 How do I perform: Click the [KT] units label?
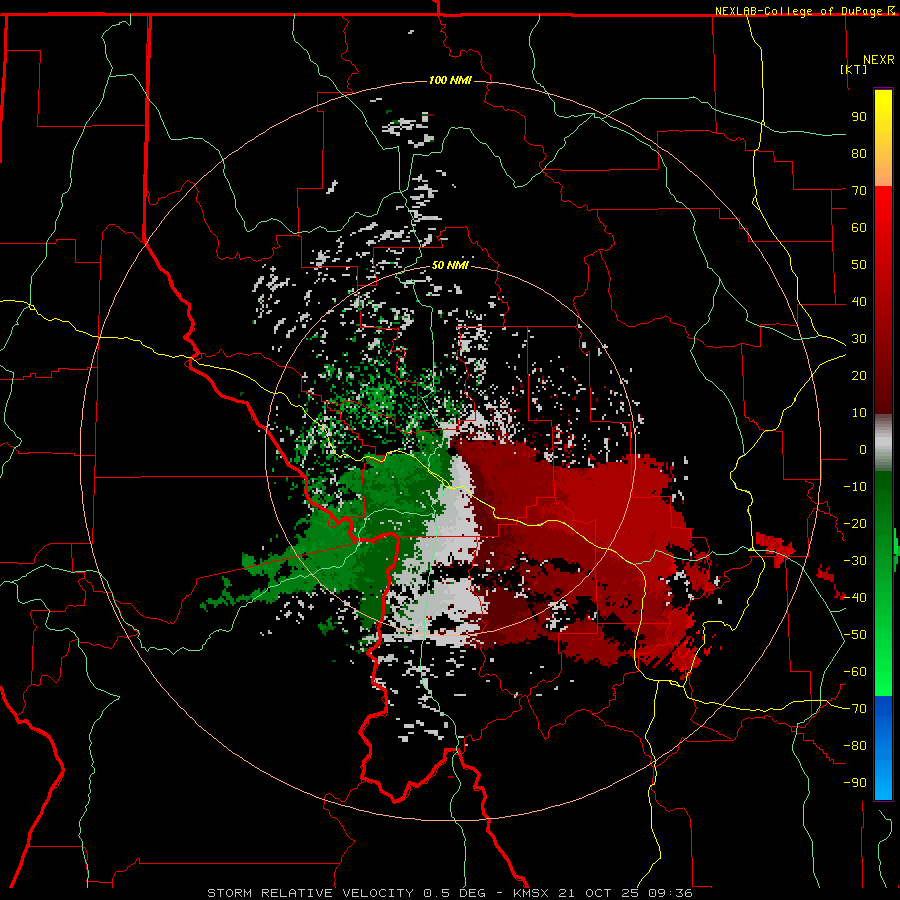click(854, 69)
